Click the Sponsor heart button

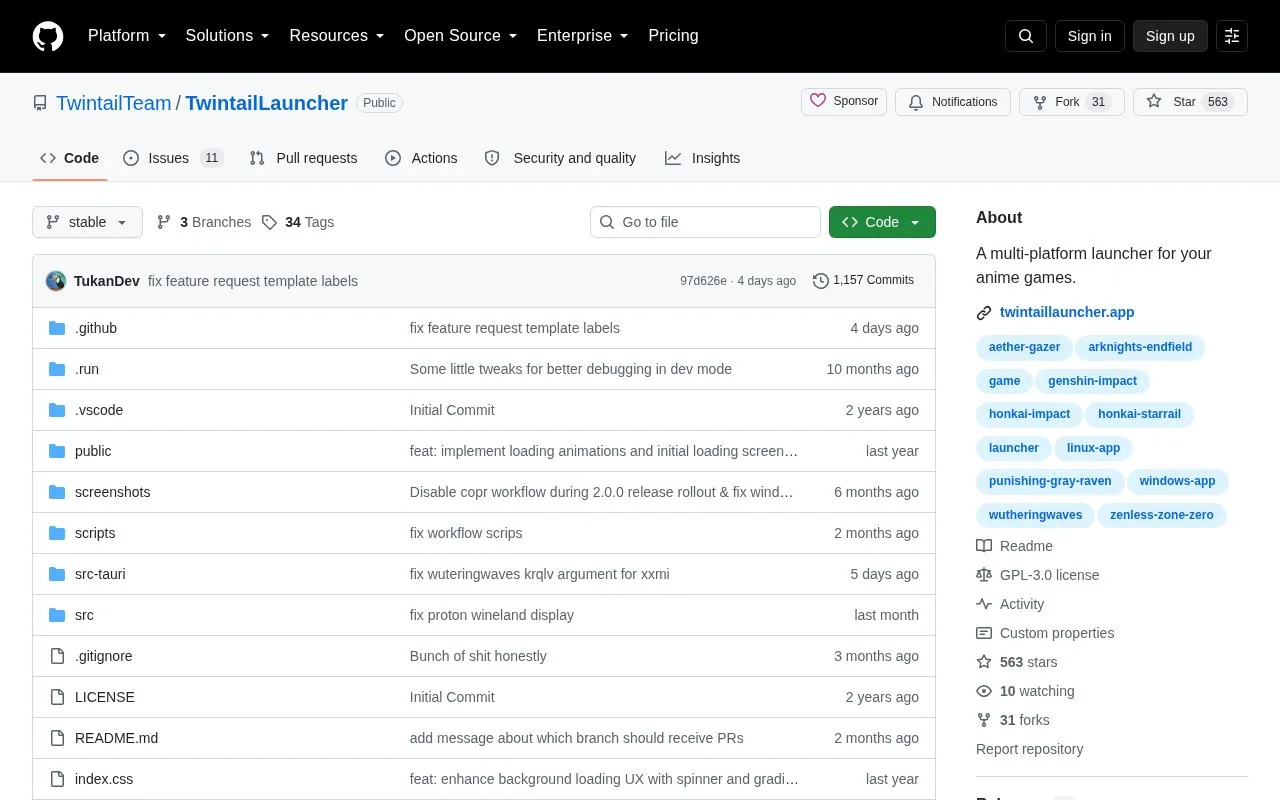tap(844, 101)
